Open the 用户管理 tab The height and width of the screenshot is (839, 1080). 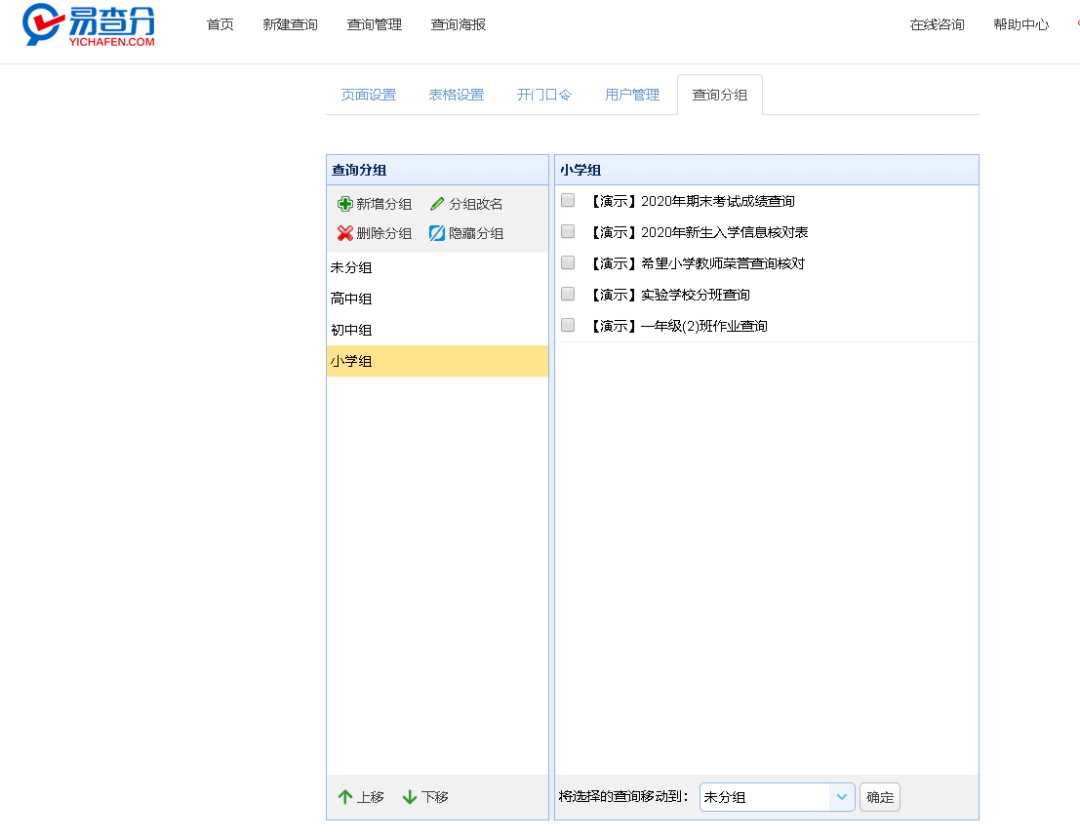(632, 95)
